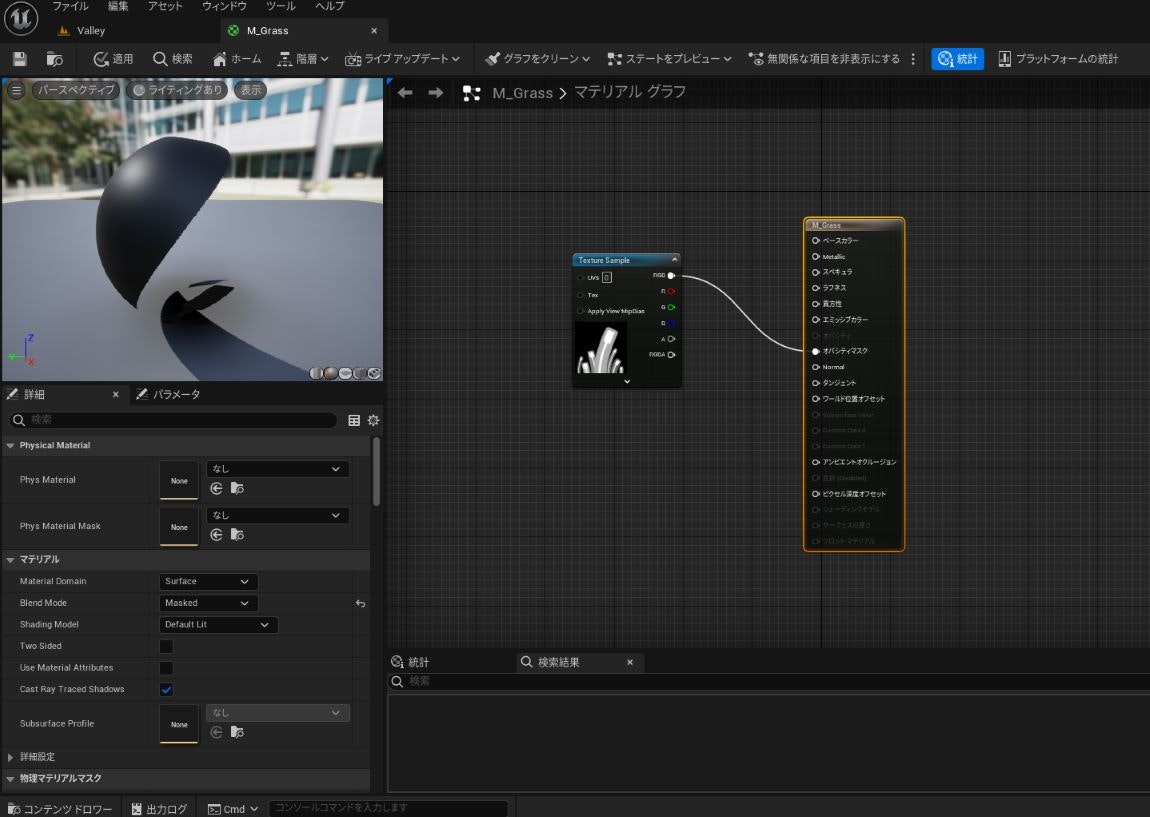Enable the Two Sided checkbox

click(x=167, y=646)
